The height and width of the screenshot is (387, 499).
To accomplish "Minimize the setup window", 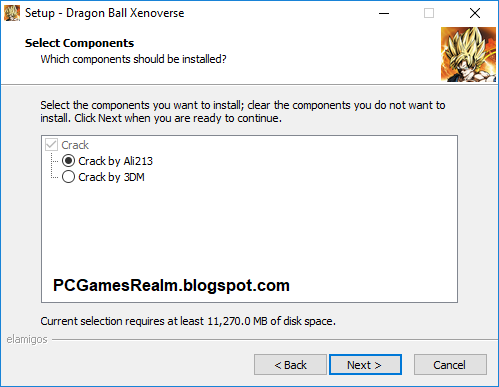I will coord(384,13).
